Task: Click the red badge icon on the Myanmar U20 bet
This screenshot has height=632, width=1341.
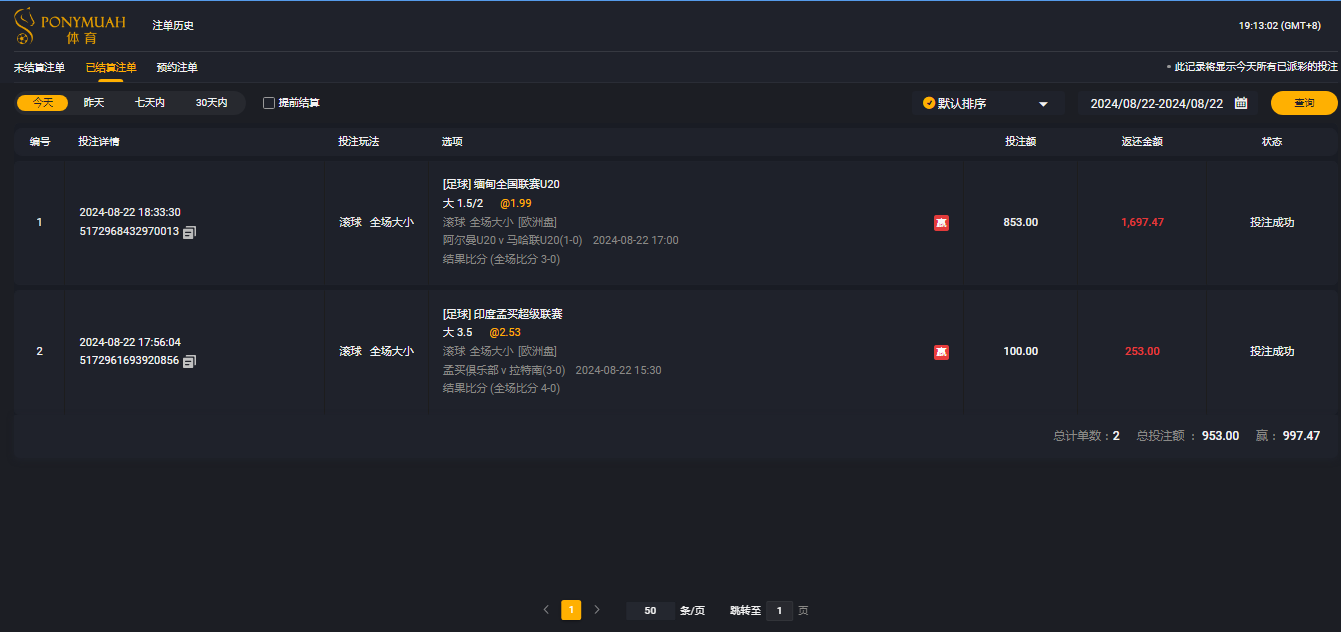Action: pyautogui.click(x=940, y=223)
